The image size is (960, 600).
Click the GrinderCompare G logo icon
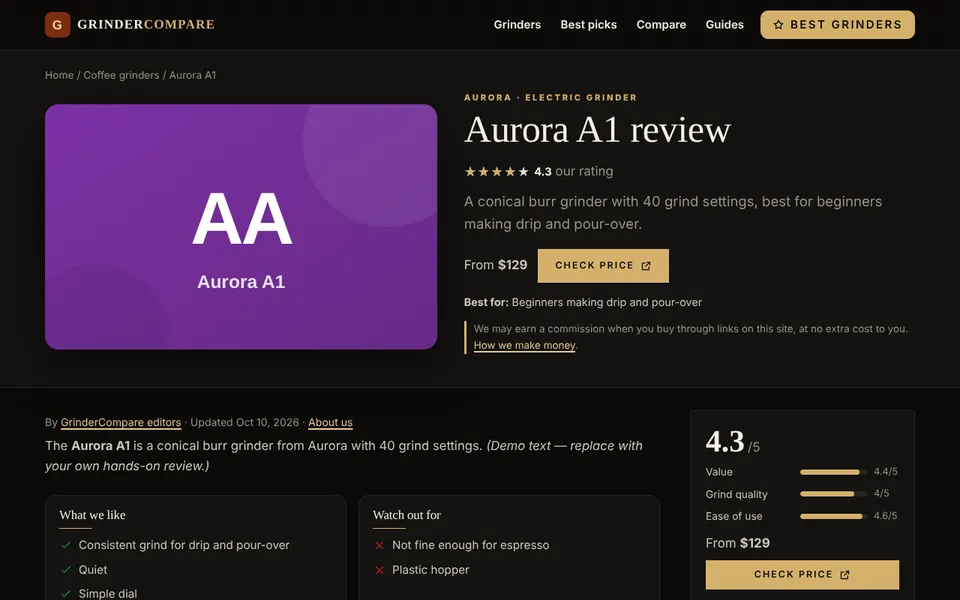tap(58, 24)
